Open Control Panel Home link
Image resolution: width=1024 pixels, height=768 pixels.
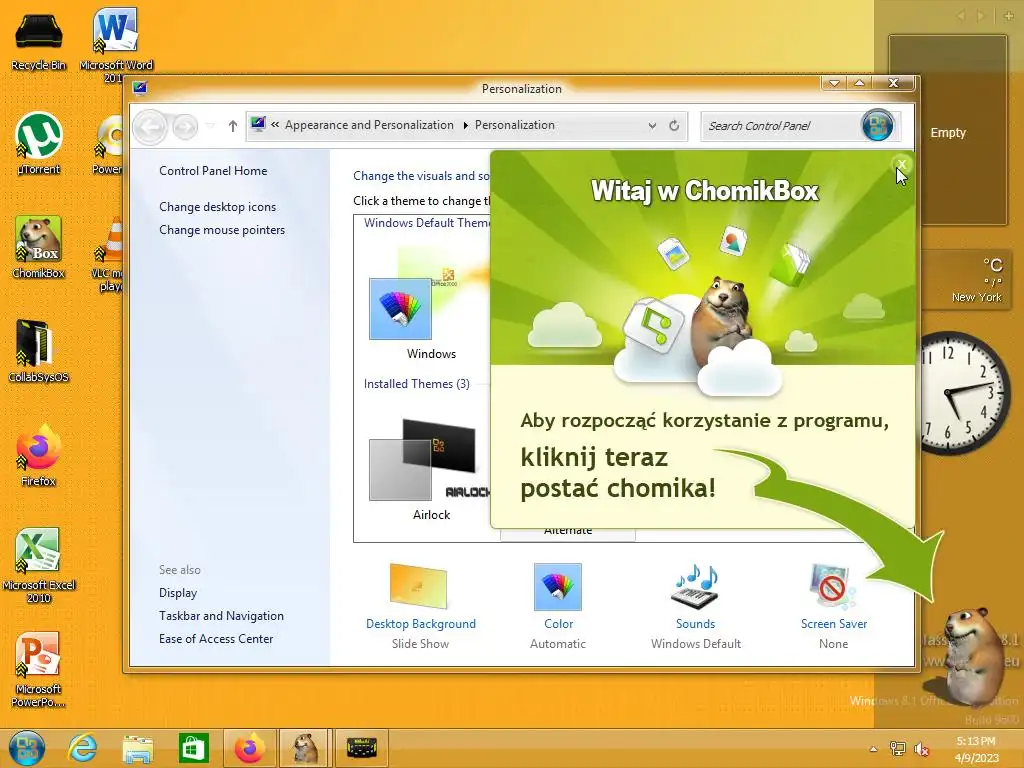tap(213, 170)
